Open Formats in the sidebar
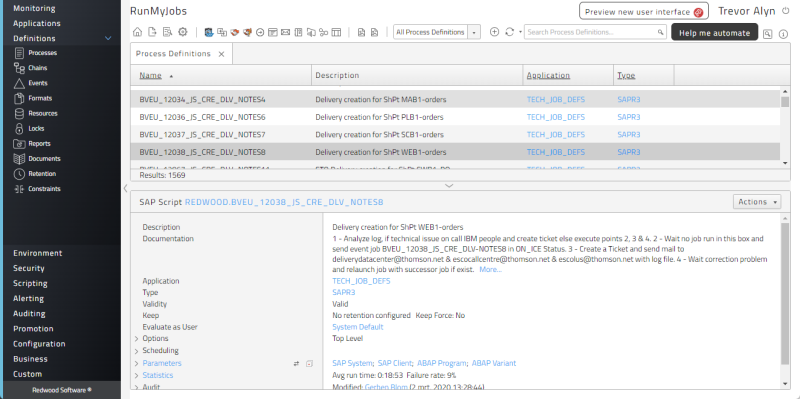Screen dimensions: 800x399 coord(40,98)
